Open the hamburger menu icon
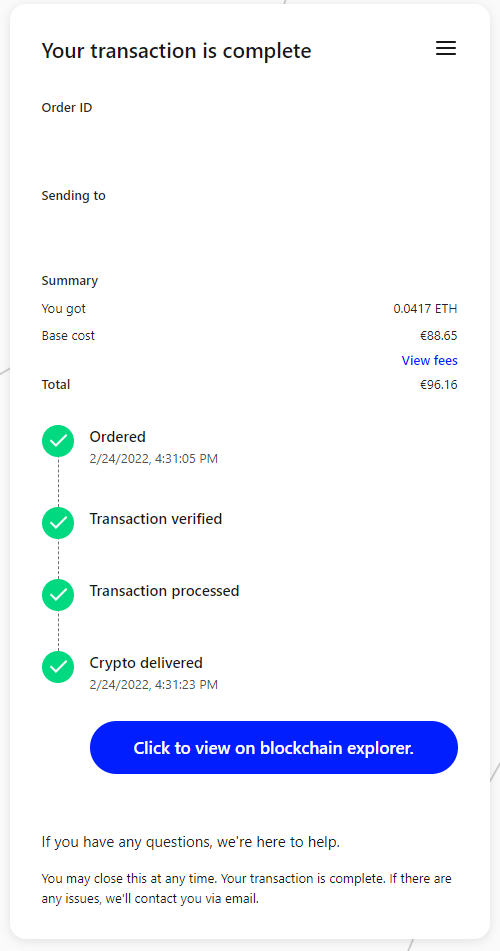The image size is (500, 951). tap(446, 49)
